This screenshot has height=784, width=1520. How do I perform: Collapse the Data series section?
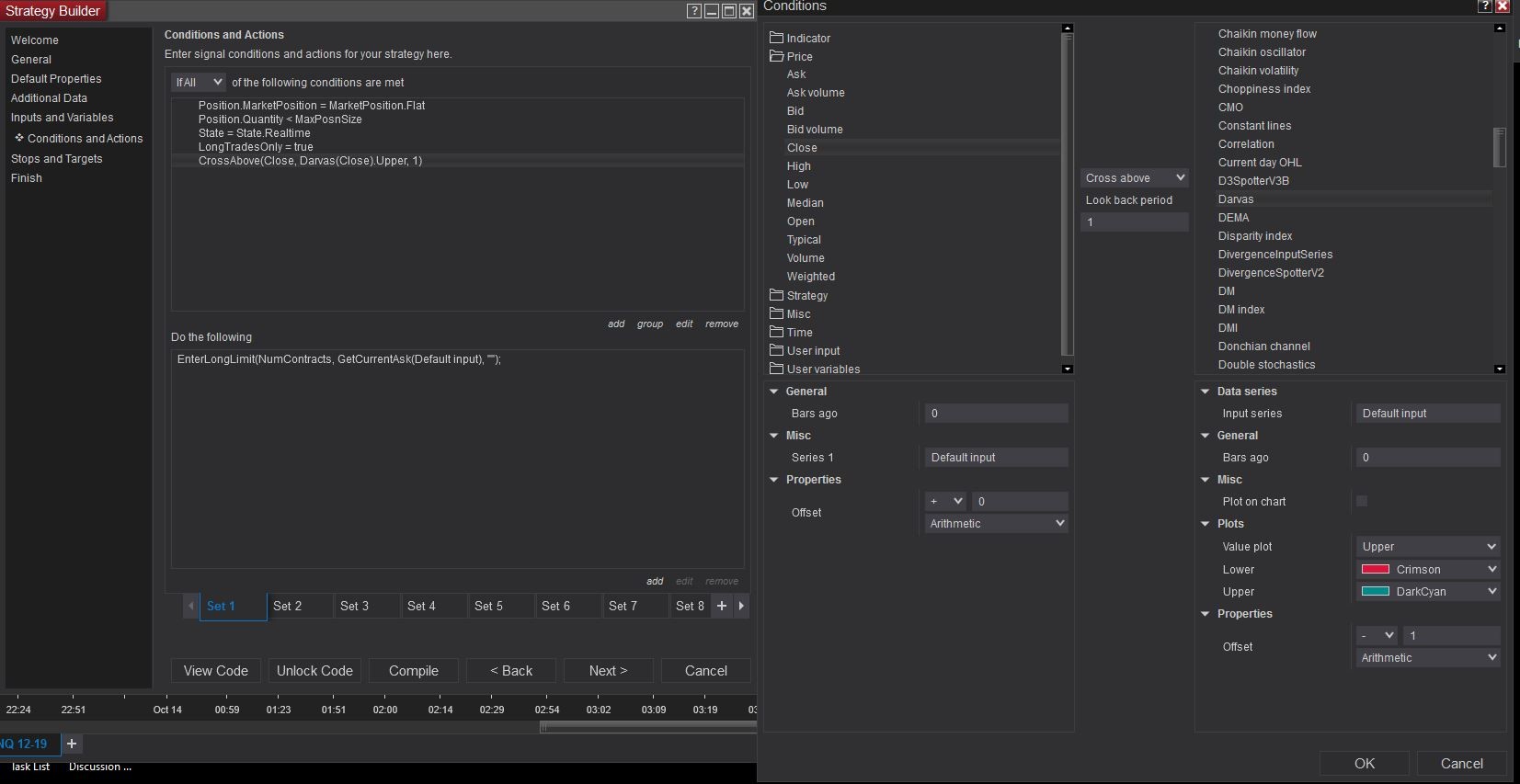1206,392
